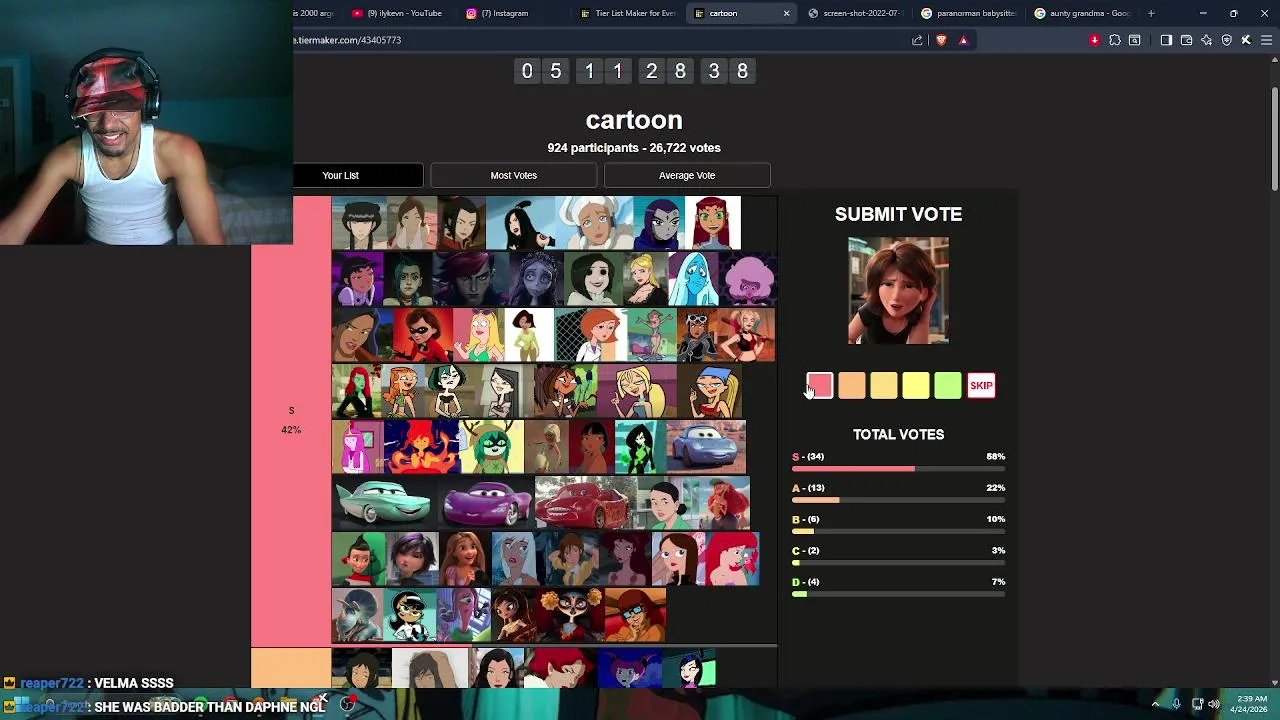Vote S tier with the red swatch

coord(819,385)
